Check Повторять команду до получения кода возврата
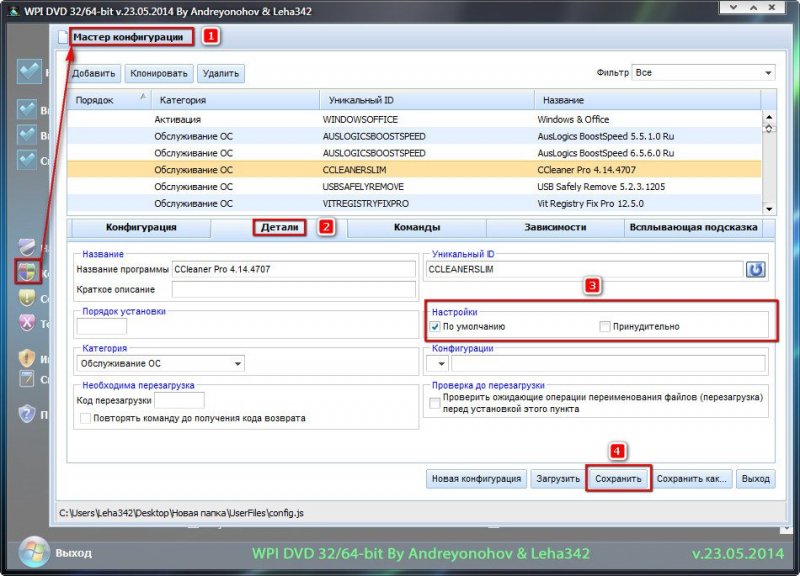This screenshot has width=800, height=576. pos(85,418)
